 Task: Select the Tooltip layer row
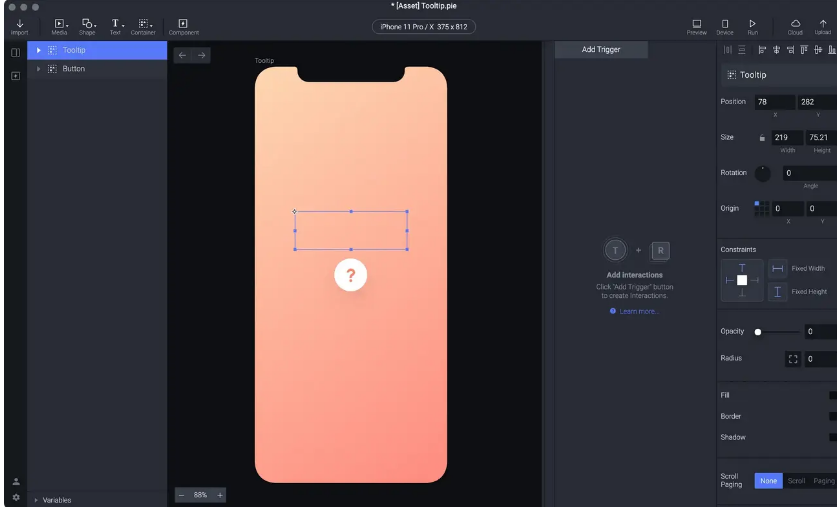(97, 50)
